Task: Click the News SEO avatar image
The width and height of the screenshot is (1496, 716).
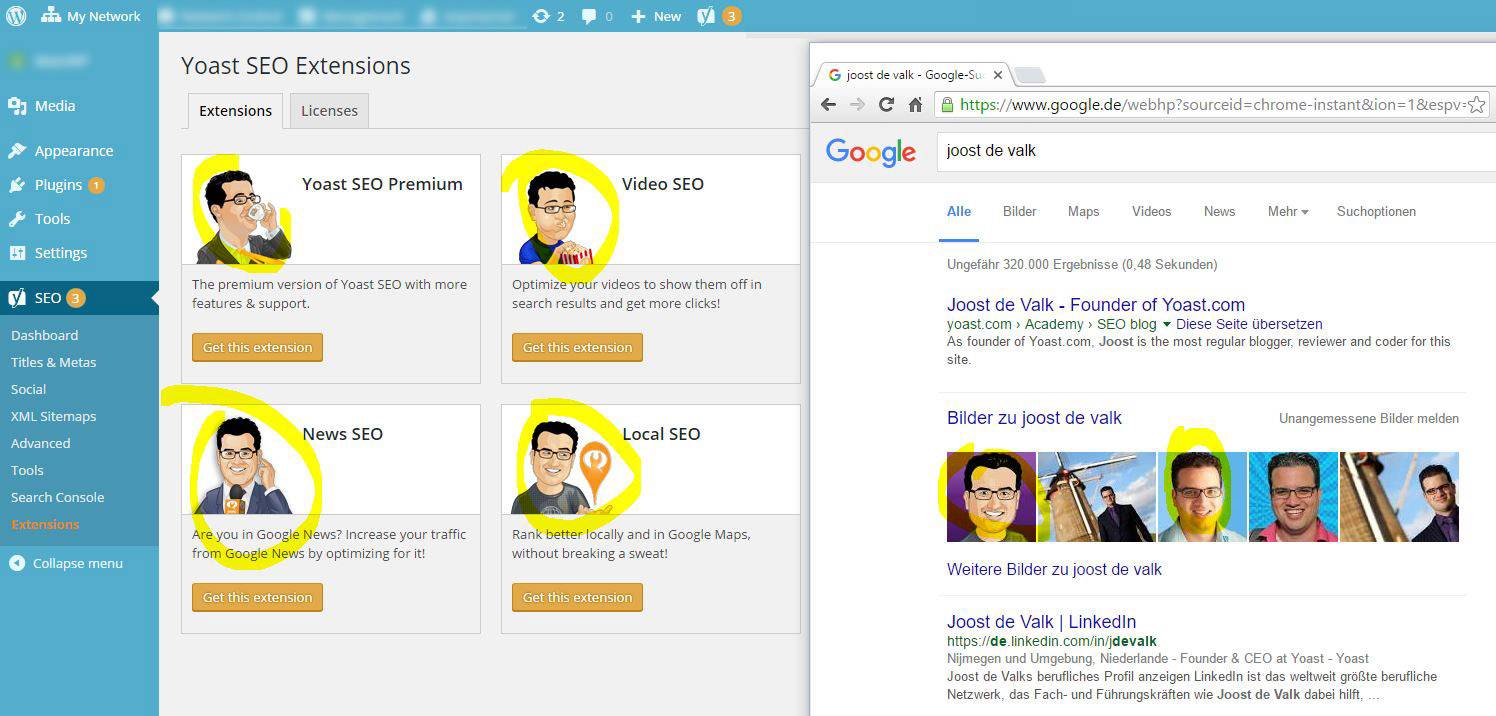Action: 243,466
